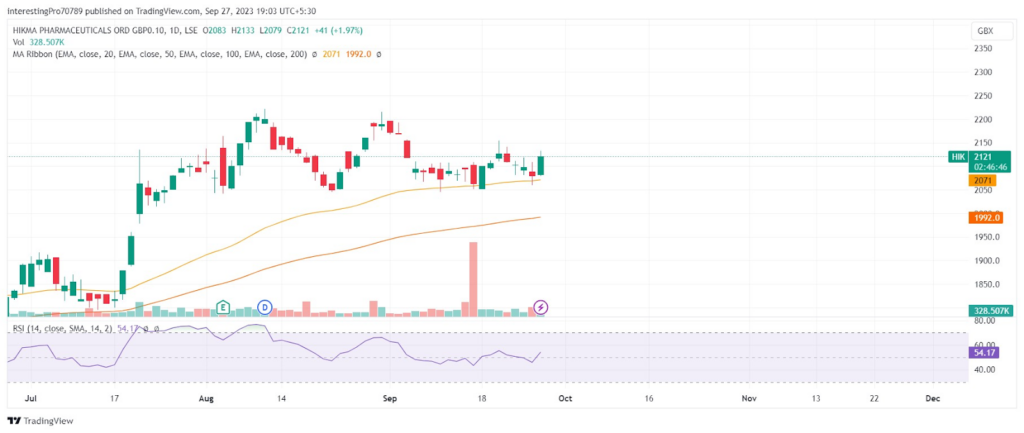The image size is (1024, 433).
Task: Click the 80.00 RSI axis label
Action: [985, 321]
